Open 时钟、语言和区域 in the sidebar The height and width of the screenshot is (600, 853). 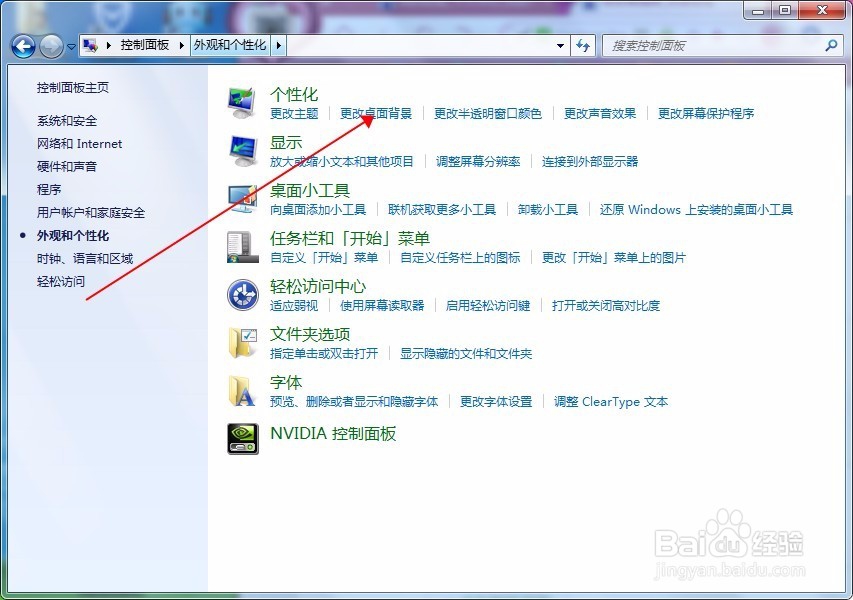click(85, 258)
